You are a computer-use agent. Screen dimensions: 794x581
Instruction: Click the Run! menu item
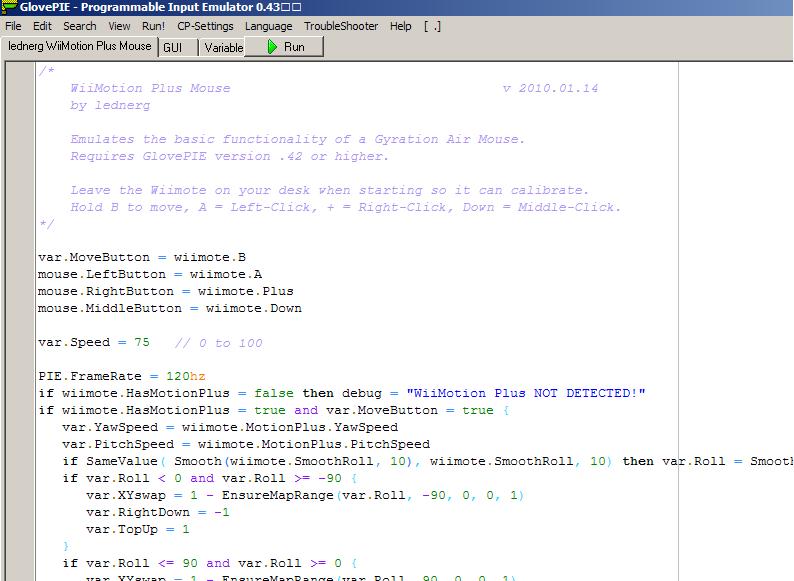point(153,26)
